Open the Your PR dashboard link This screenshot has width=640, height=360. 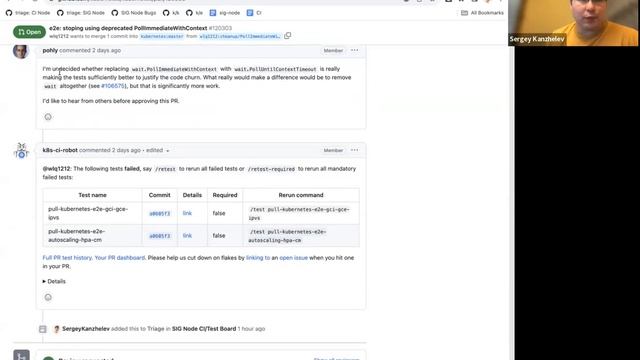tap(120, 258)
